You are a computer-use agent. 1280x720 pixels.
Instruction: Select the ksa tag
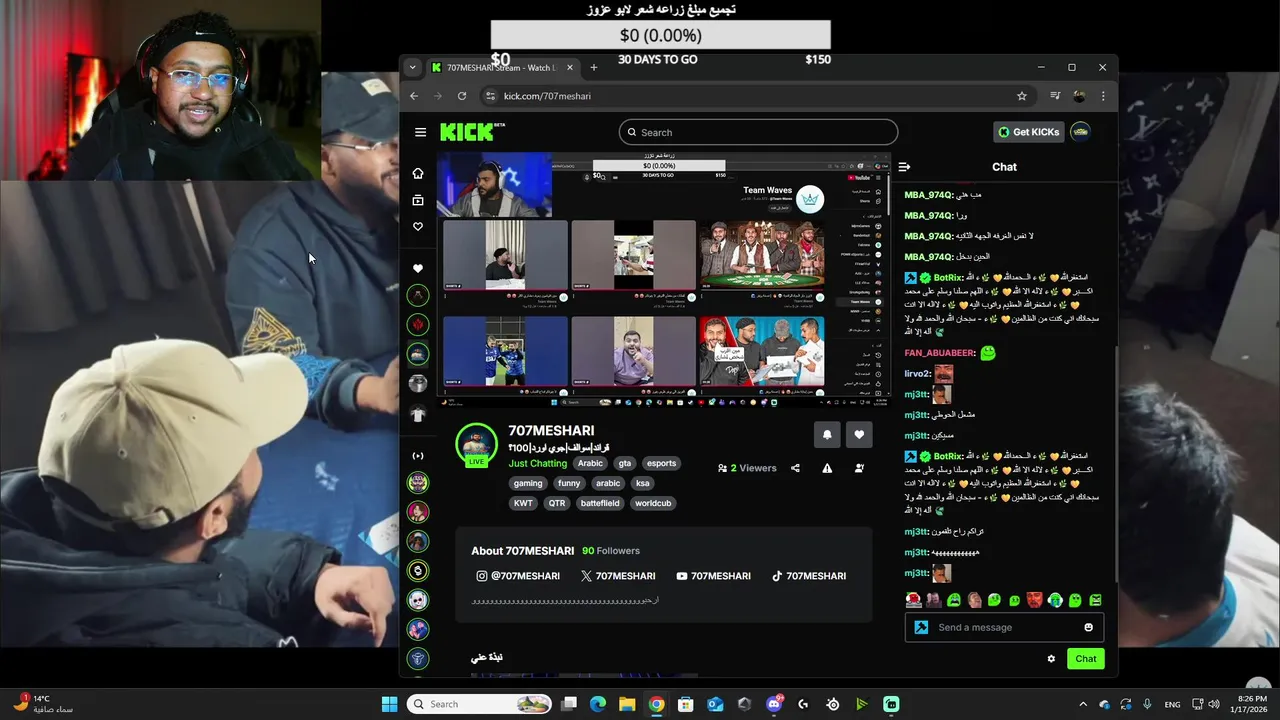[642, 483]
